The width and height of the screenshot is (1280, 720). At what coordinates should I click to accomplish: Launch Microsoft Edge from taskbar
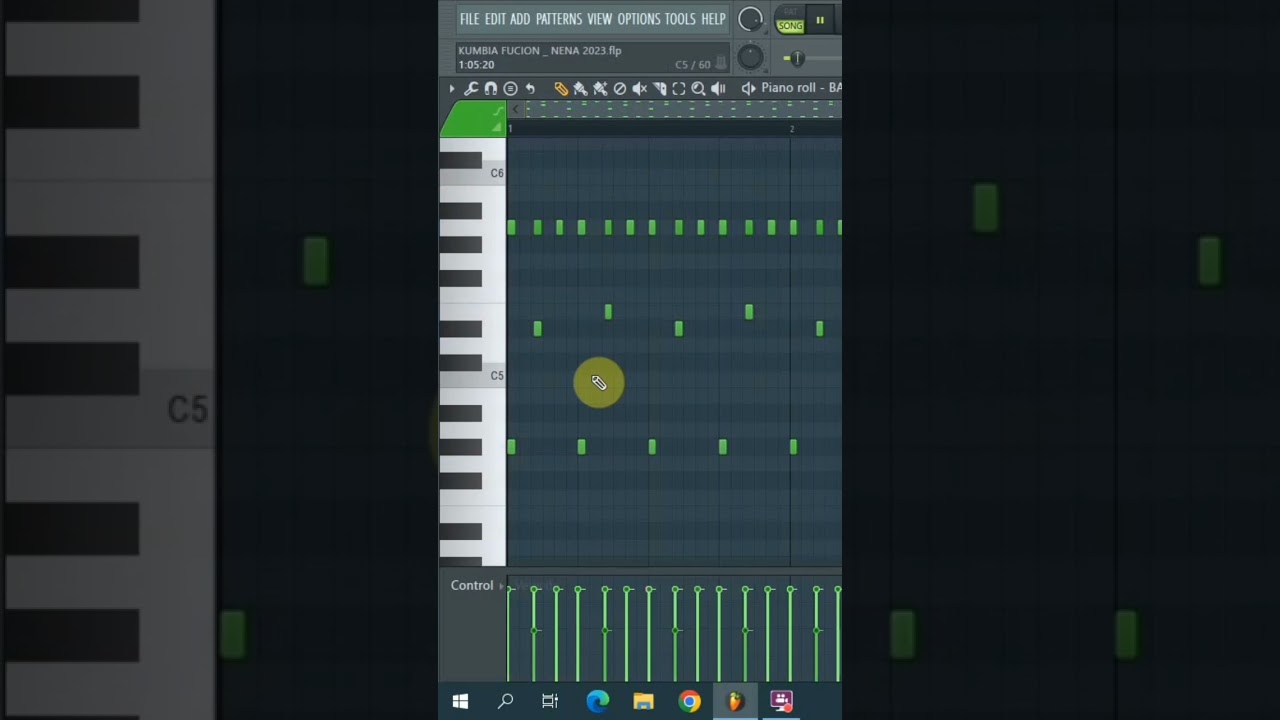597,701
